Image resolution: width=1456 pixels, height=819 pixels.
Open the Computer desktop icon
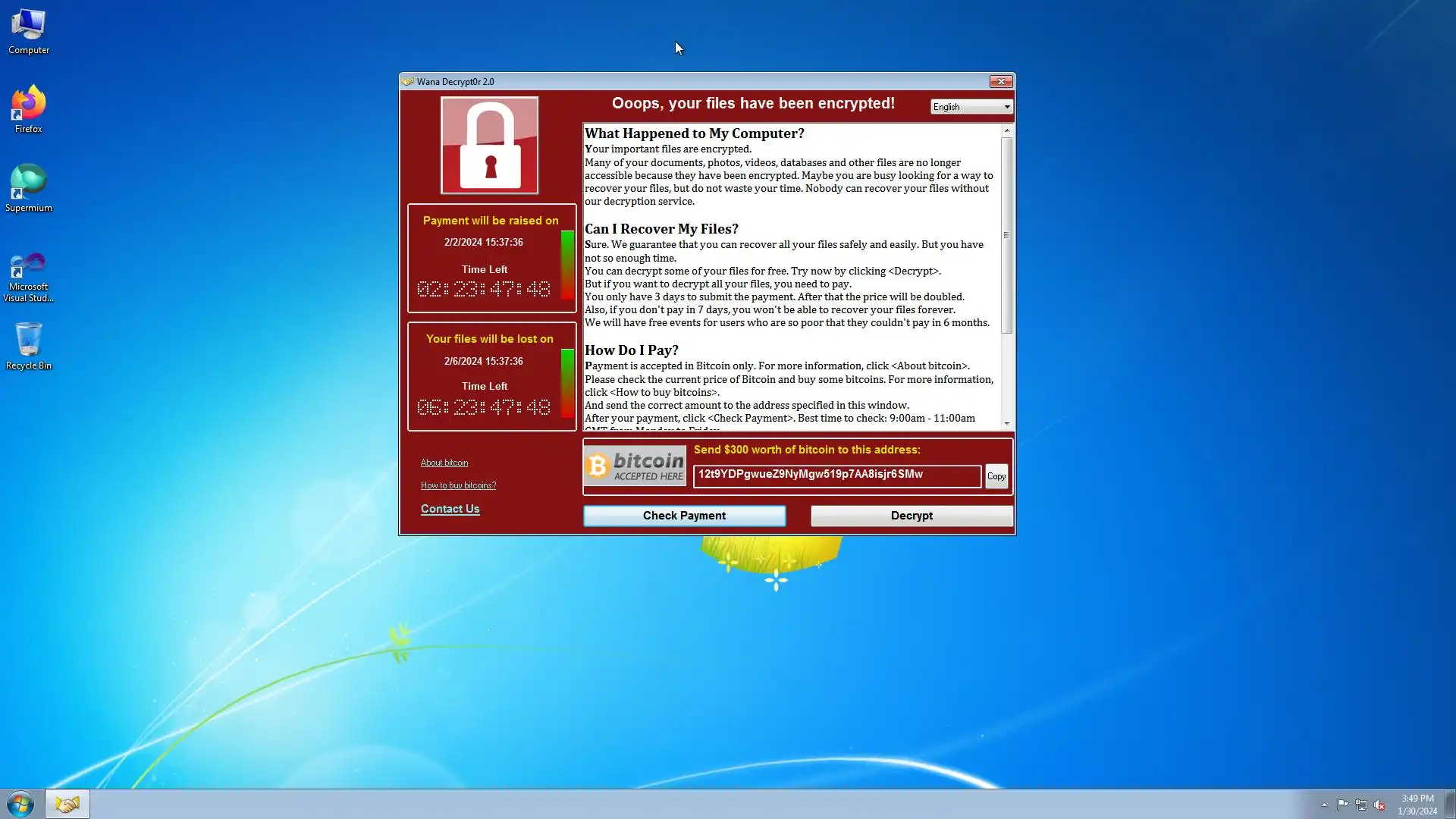29,32
